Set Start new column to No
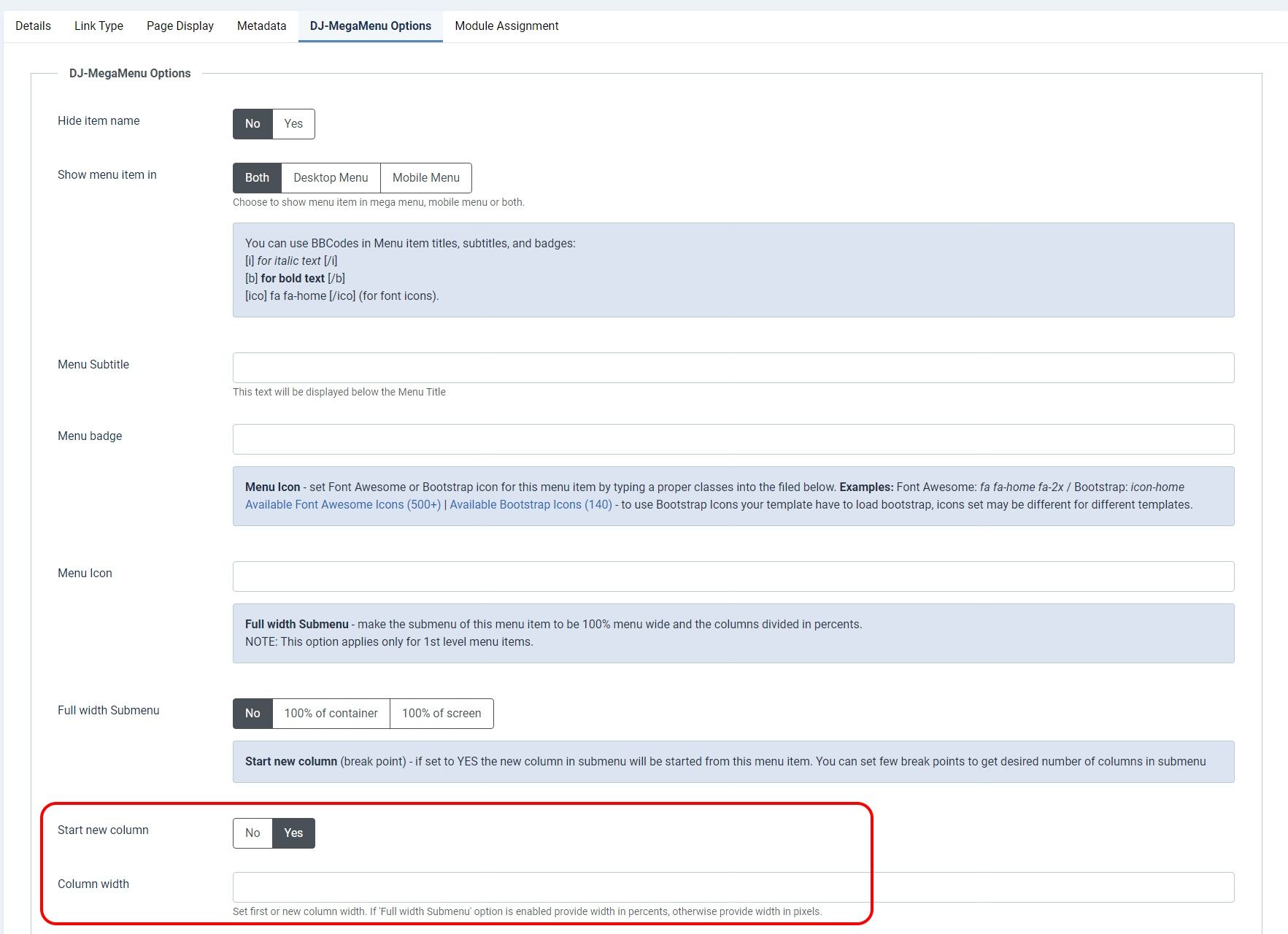 point(252,833)
